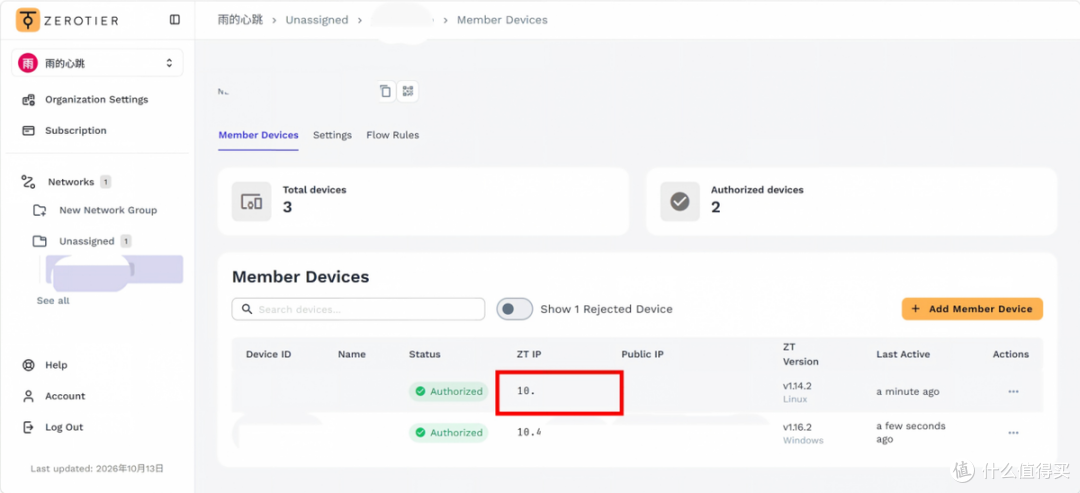1080x493 pixels.
Task: Click the Last Active column header
Action: (903, 354)
